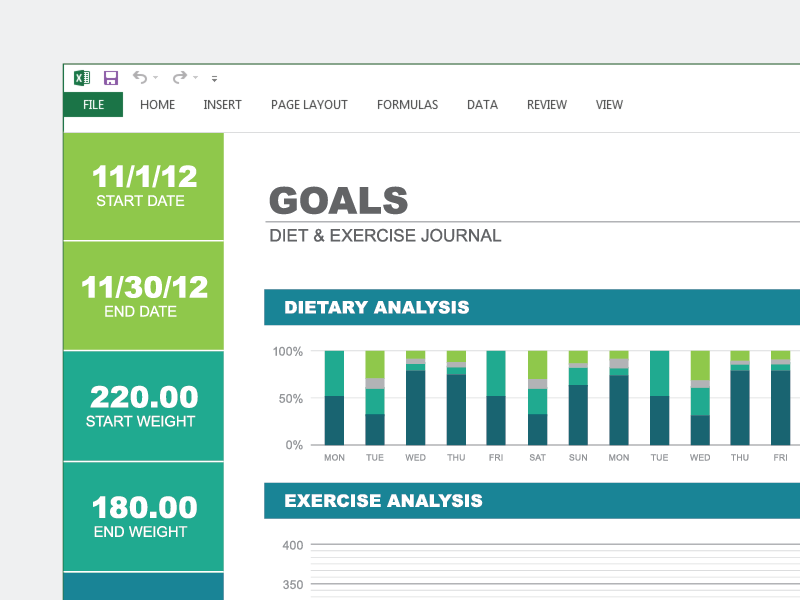The width and height of the screenshot is (800, 600).
Task: Open the undo history dropdown arrow
Action: point(156,78)
